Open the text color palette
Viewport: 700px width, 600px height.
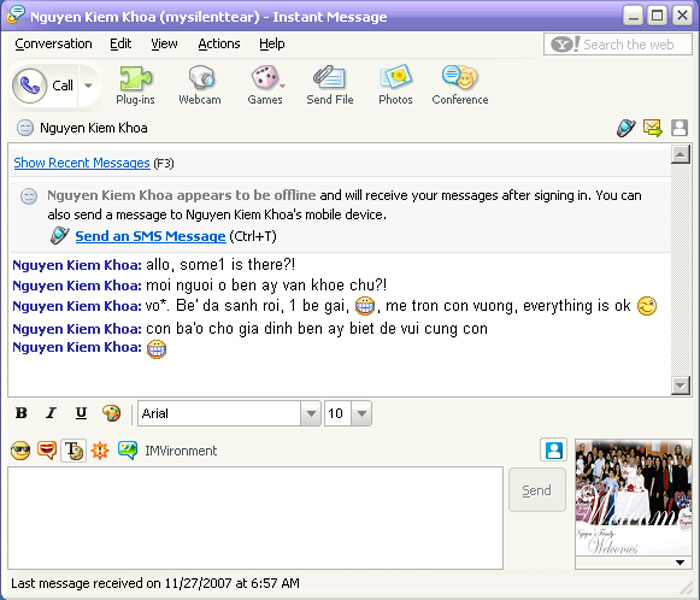point(111,413)
